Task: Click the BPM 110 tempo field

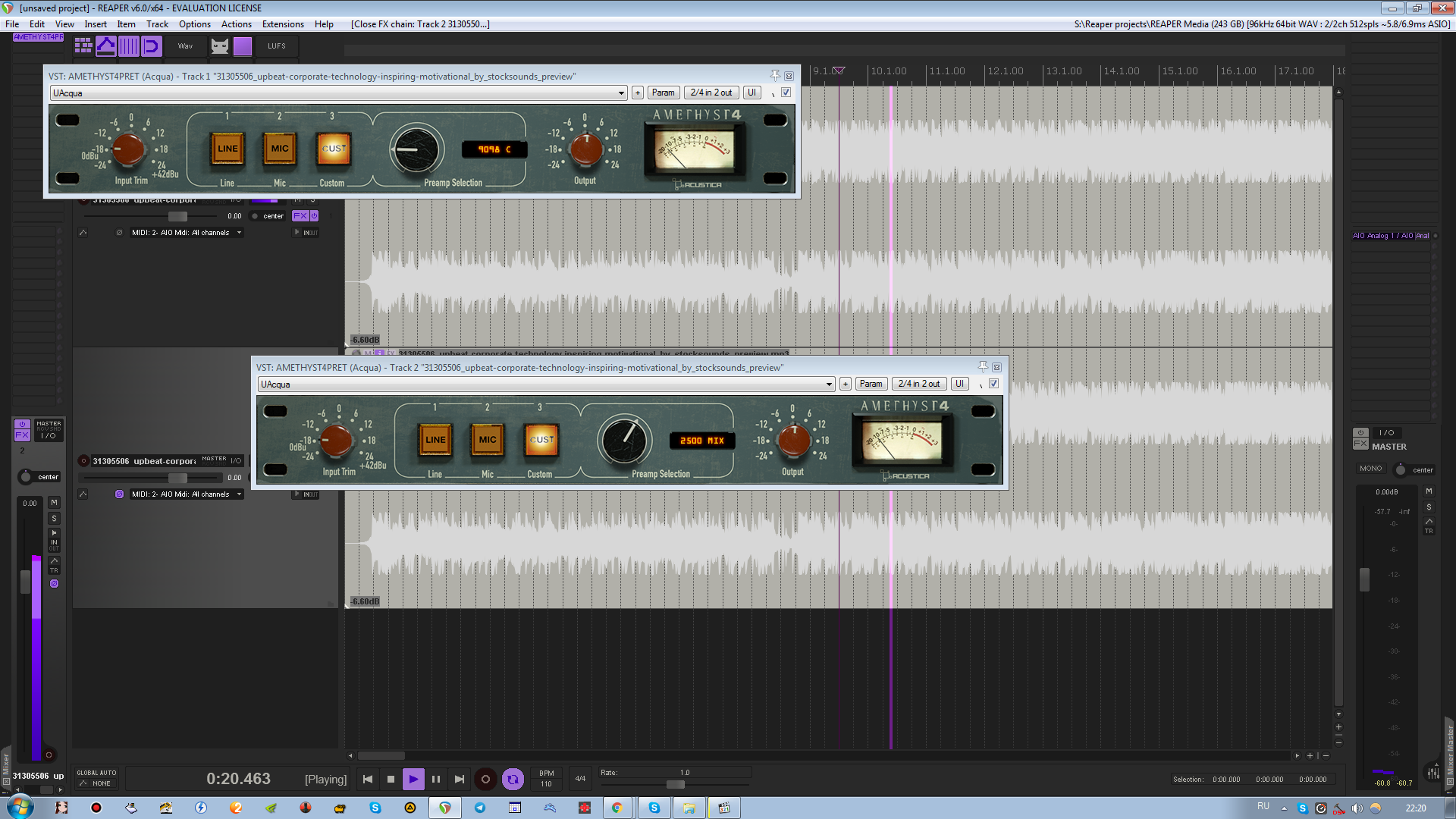Action: coord(546,779)
